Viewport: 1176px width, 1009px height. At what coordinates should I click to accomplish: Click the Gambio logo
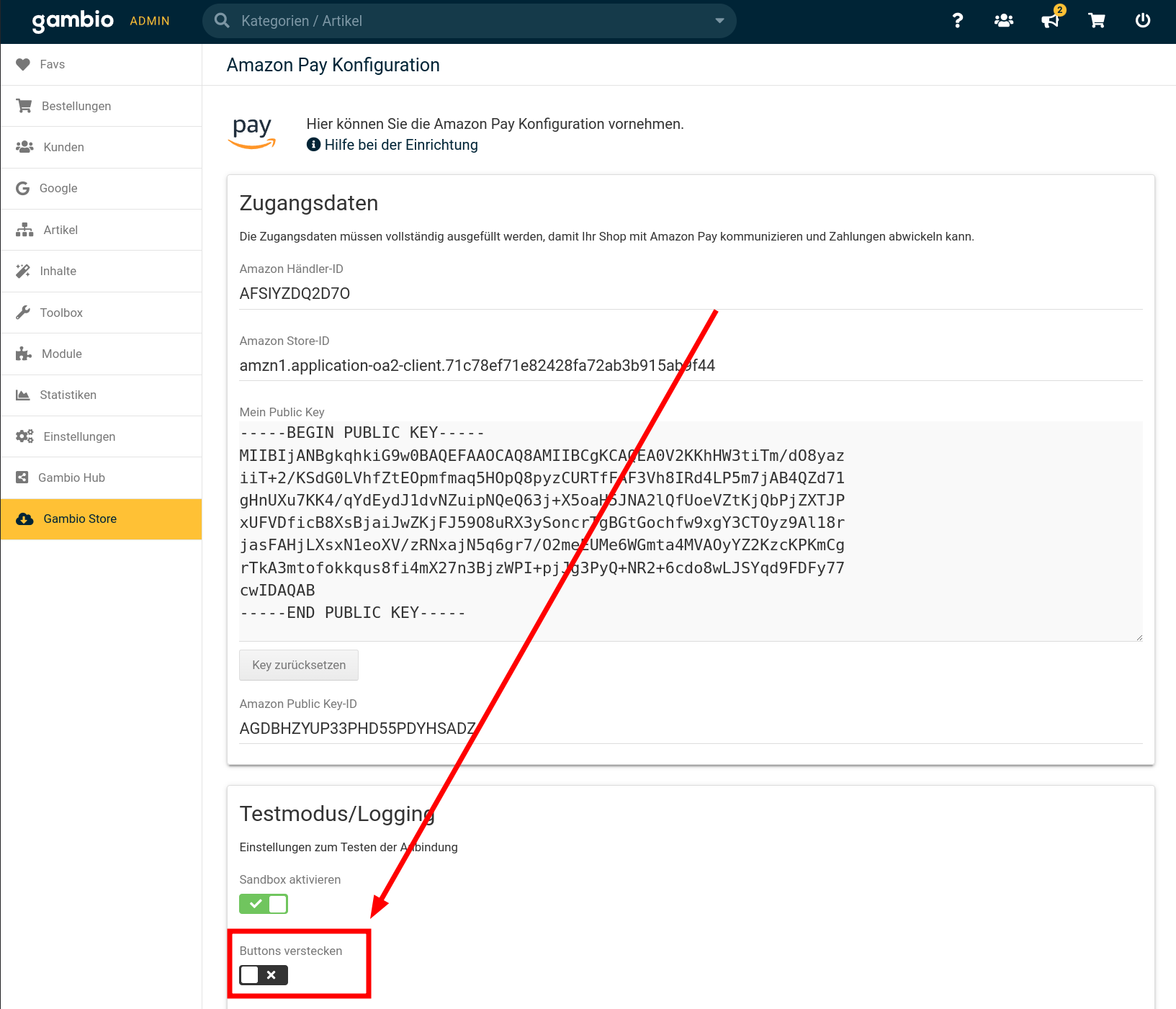coord(73,21)
